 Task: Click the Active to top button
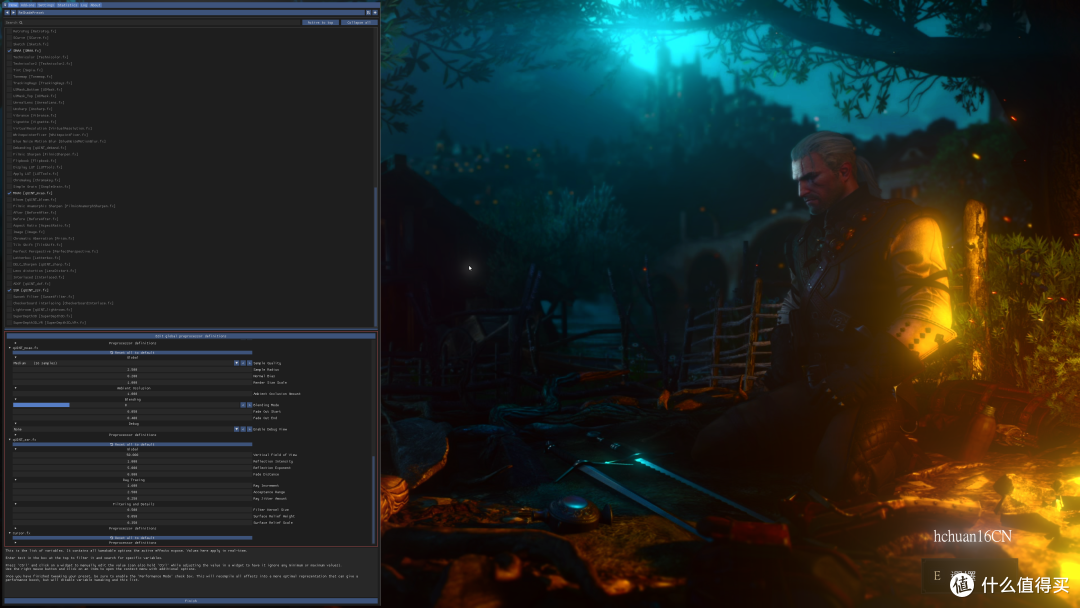click(320, 22)
